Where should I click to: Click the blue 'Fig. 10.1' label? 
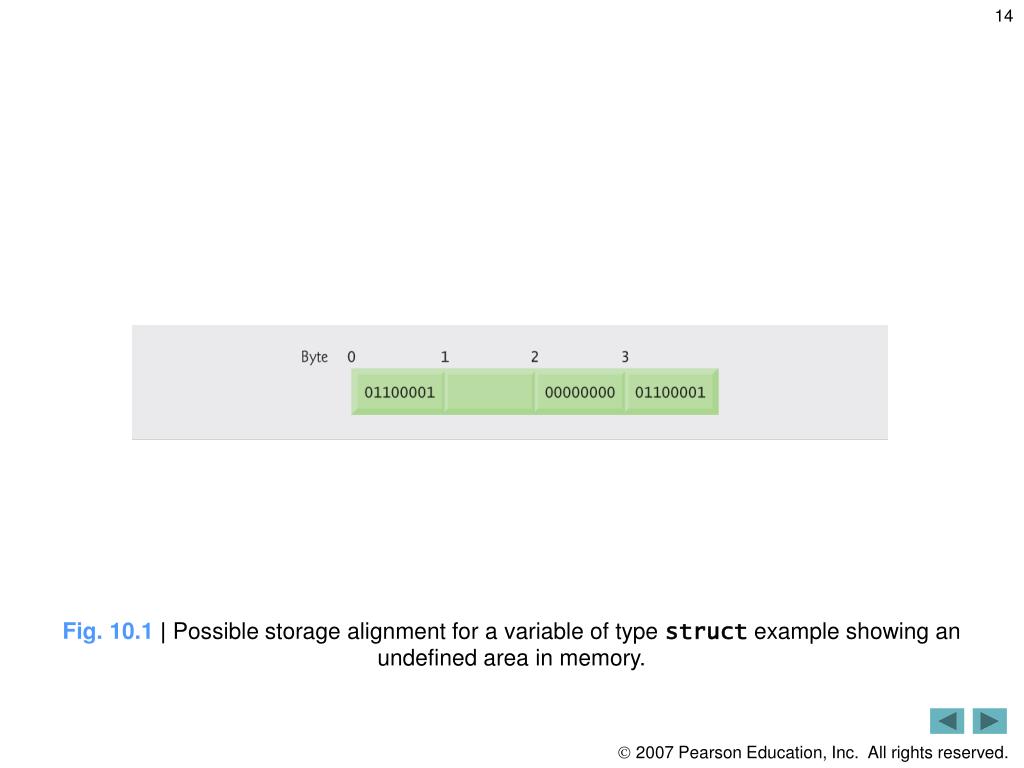click(107, 632)
